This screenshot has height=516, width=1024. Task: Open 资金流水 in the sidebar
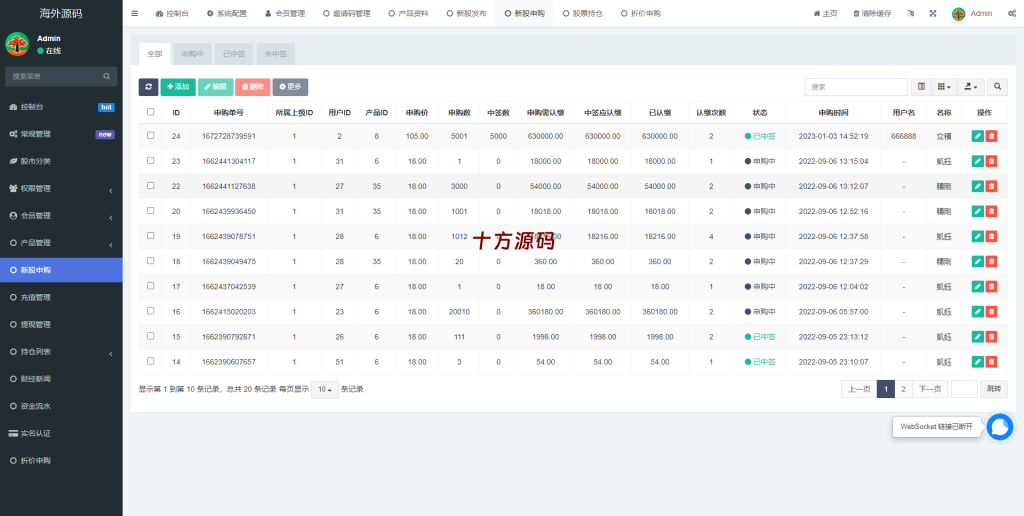tap(61, 406)
